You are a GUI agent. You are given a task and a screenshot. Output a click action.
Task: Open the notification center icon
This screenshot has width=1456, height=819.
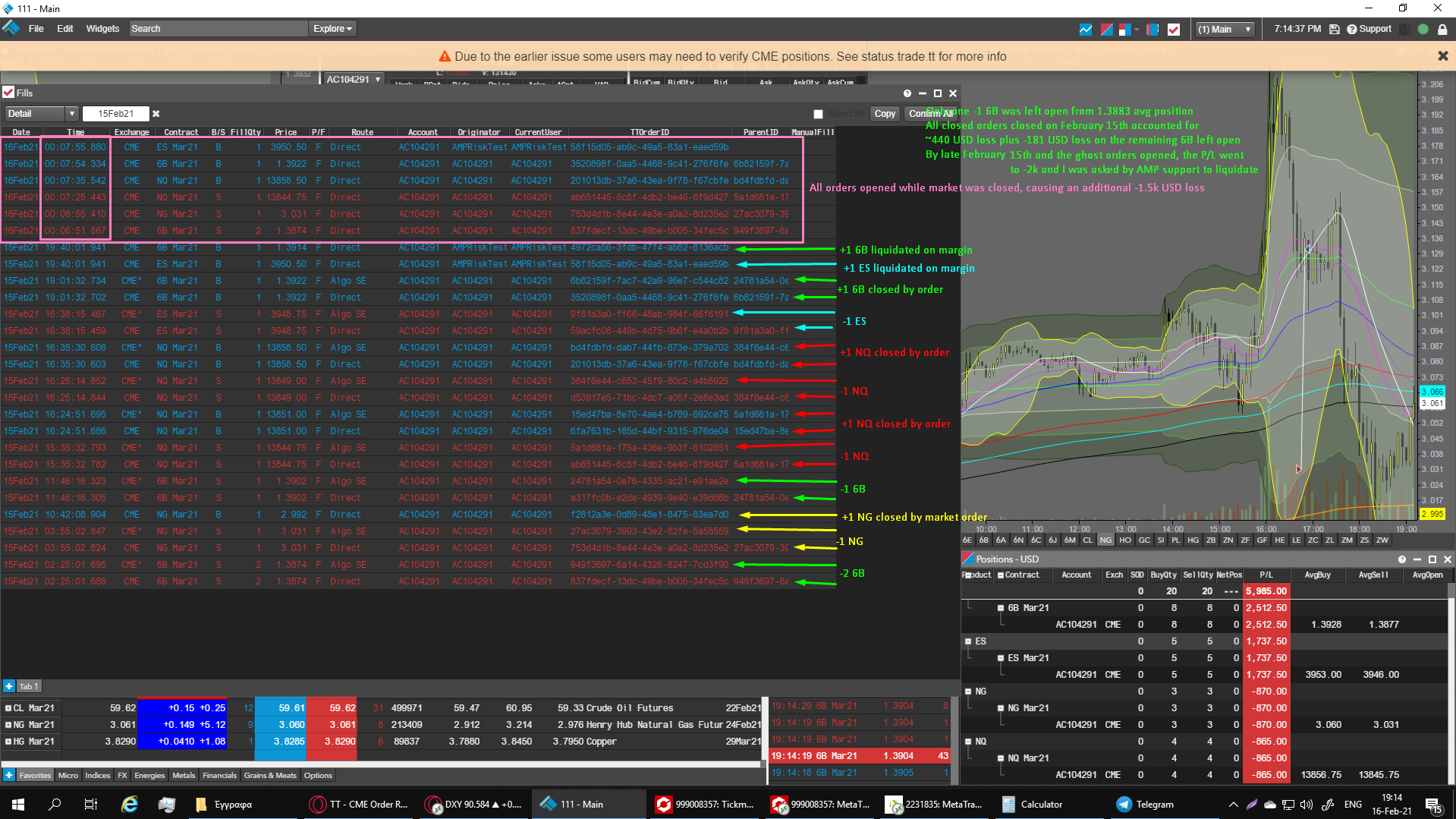tap(1433, 805)
